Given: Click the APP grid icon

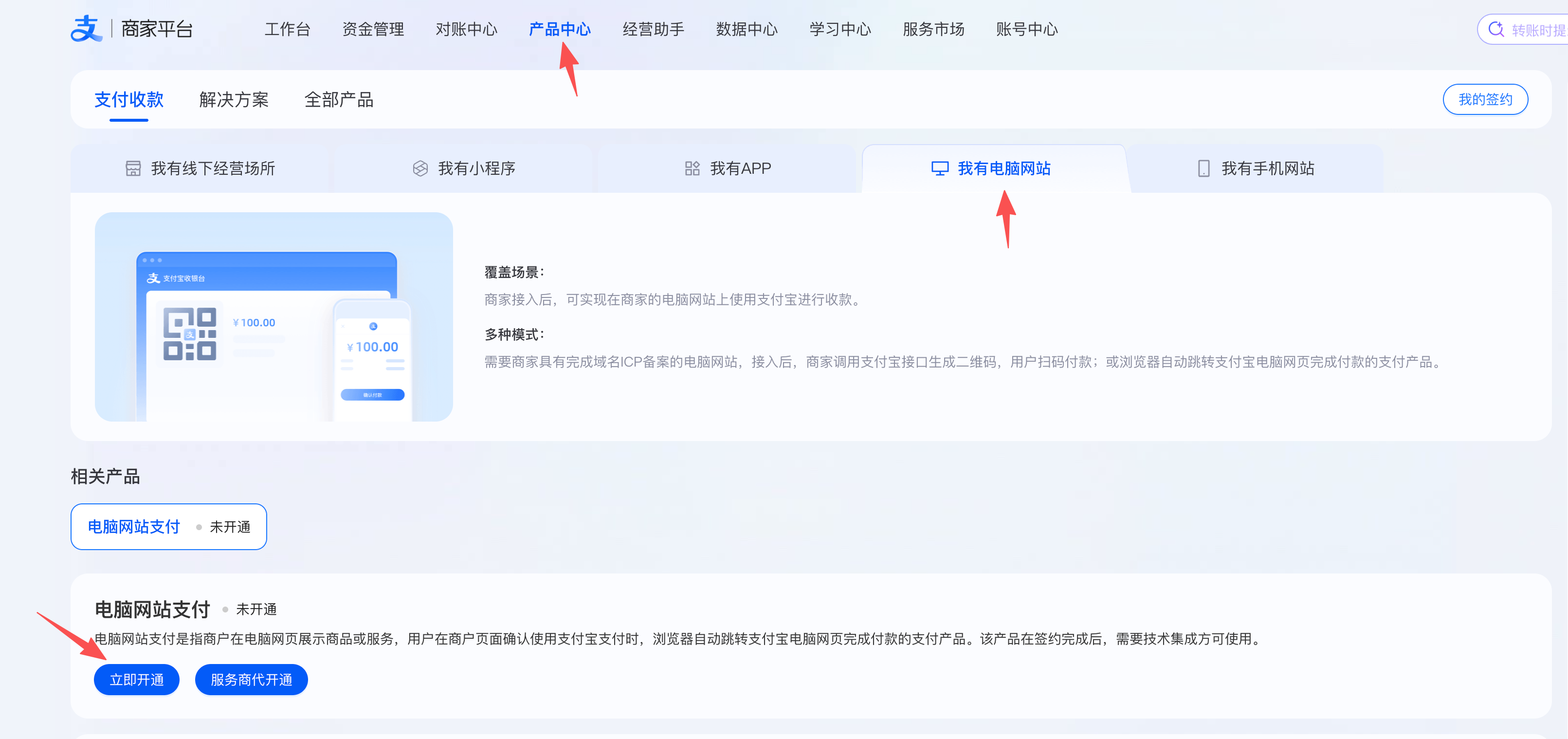Looking at the screenshot, I should click(x=692, y=168).
